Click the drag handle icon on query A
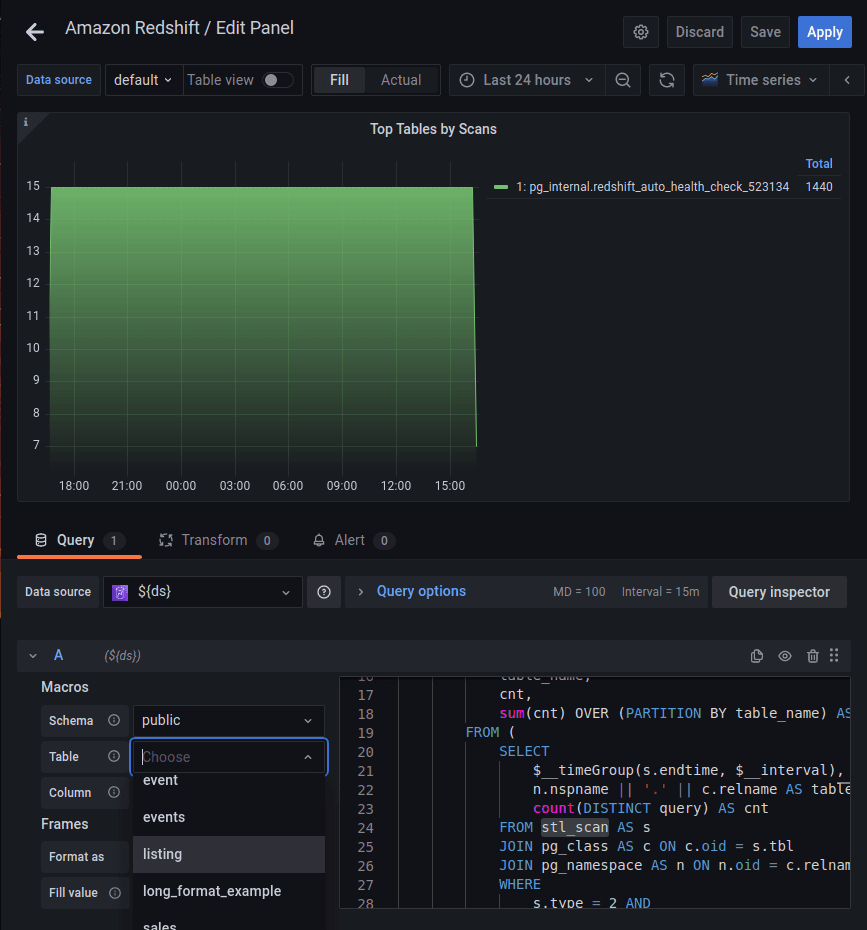The width and height of the screenshot is (867, 930). (834, 656)
